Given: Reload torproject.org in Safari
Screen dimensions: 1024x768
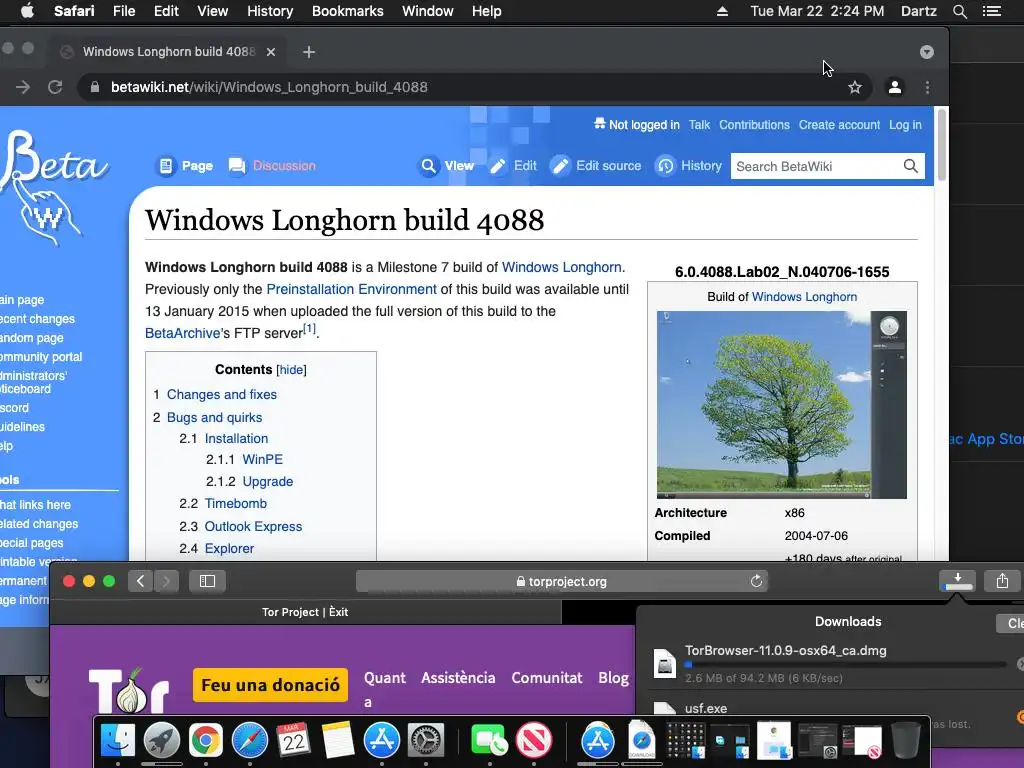Looking at the screenshot, I should 756,581.
